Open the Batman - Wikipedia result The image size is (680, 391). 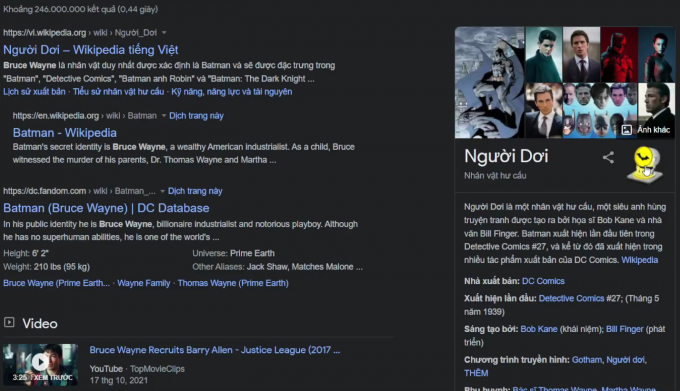click(x=65, y=133)
